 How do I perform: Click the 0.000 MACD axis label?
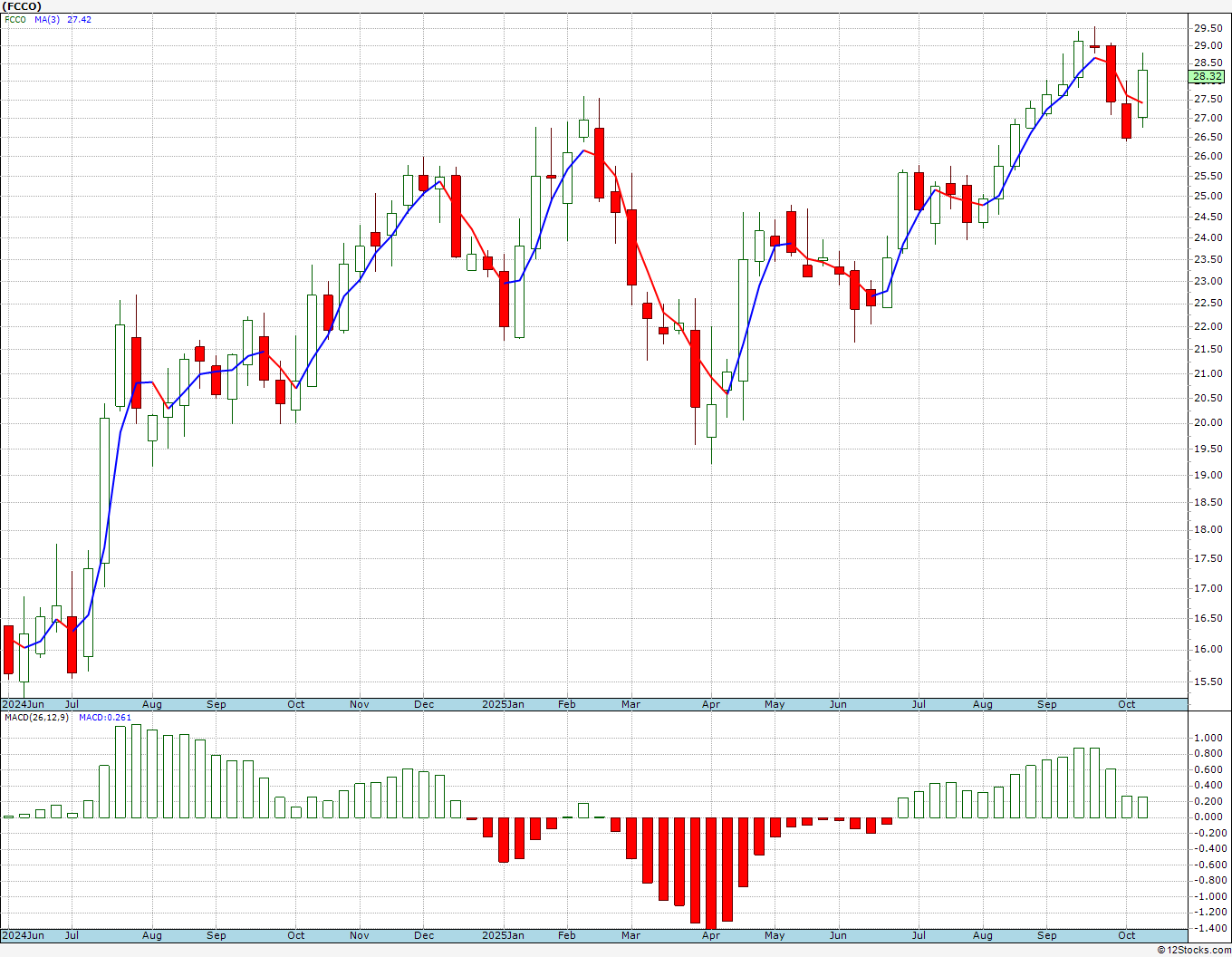(x=1208, y=817)
